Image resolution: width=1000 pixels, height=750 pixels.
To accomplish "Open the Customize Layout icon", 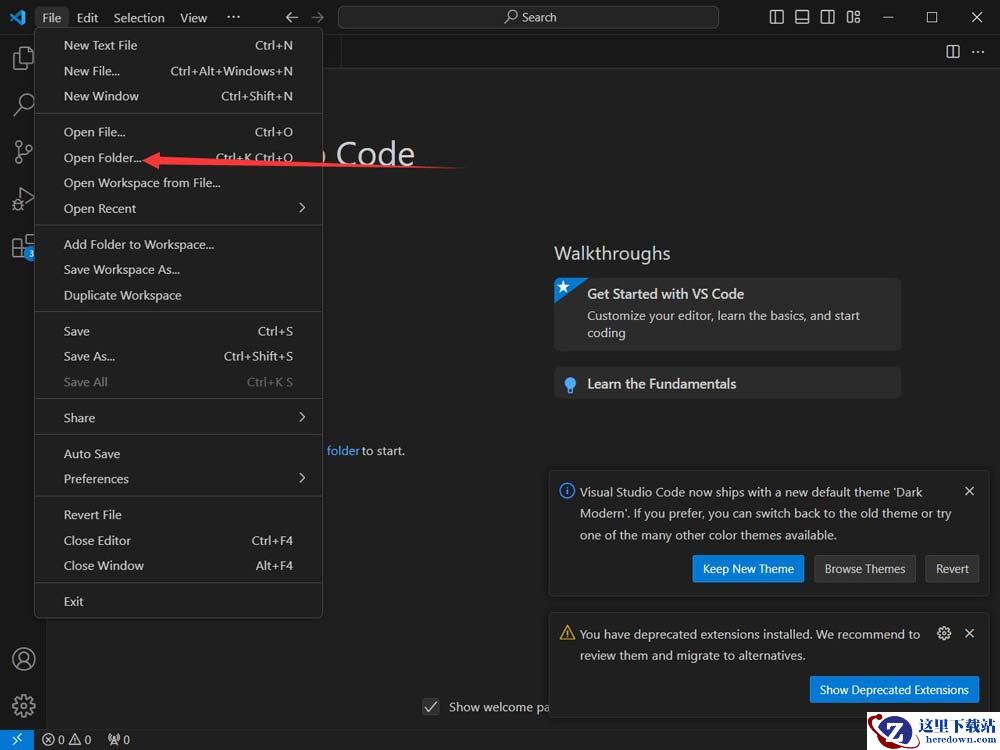I will coord(853,17).
